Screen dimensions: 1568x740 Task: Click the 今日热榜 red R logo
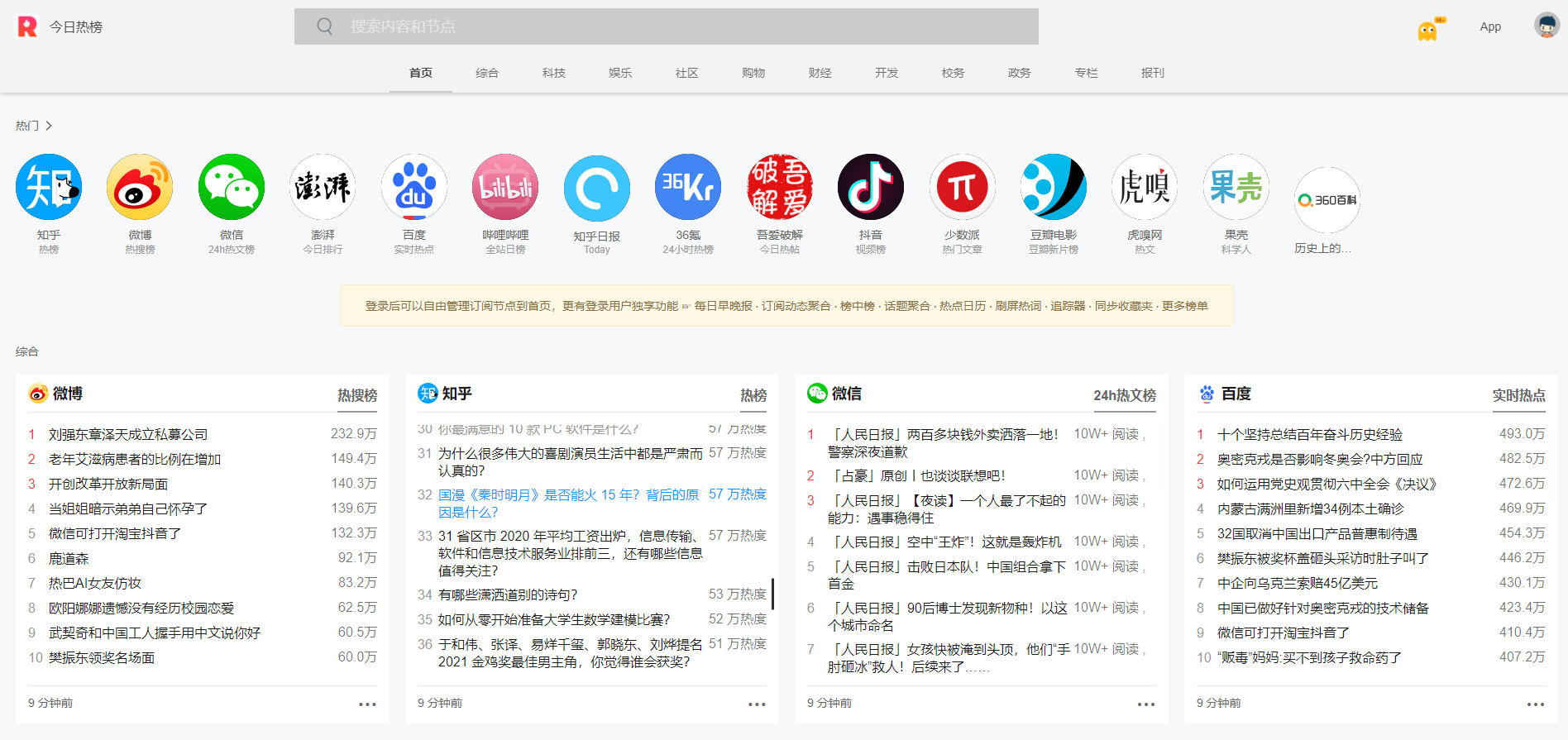coord(27,26)
